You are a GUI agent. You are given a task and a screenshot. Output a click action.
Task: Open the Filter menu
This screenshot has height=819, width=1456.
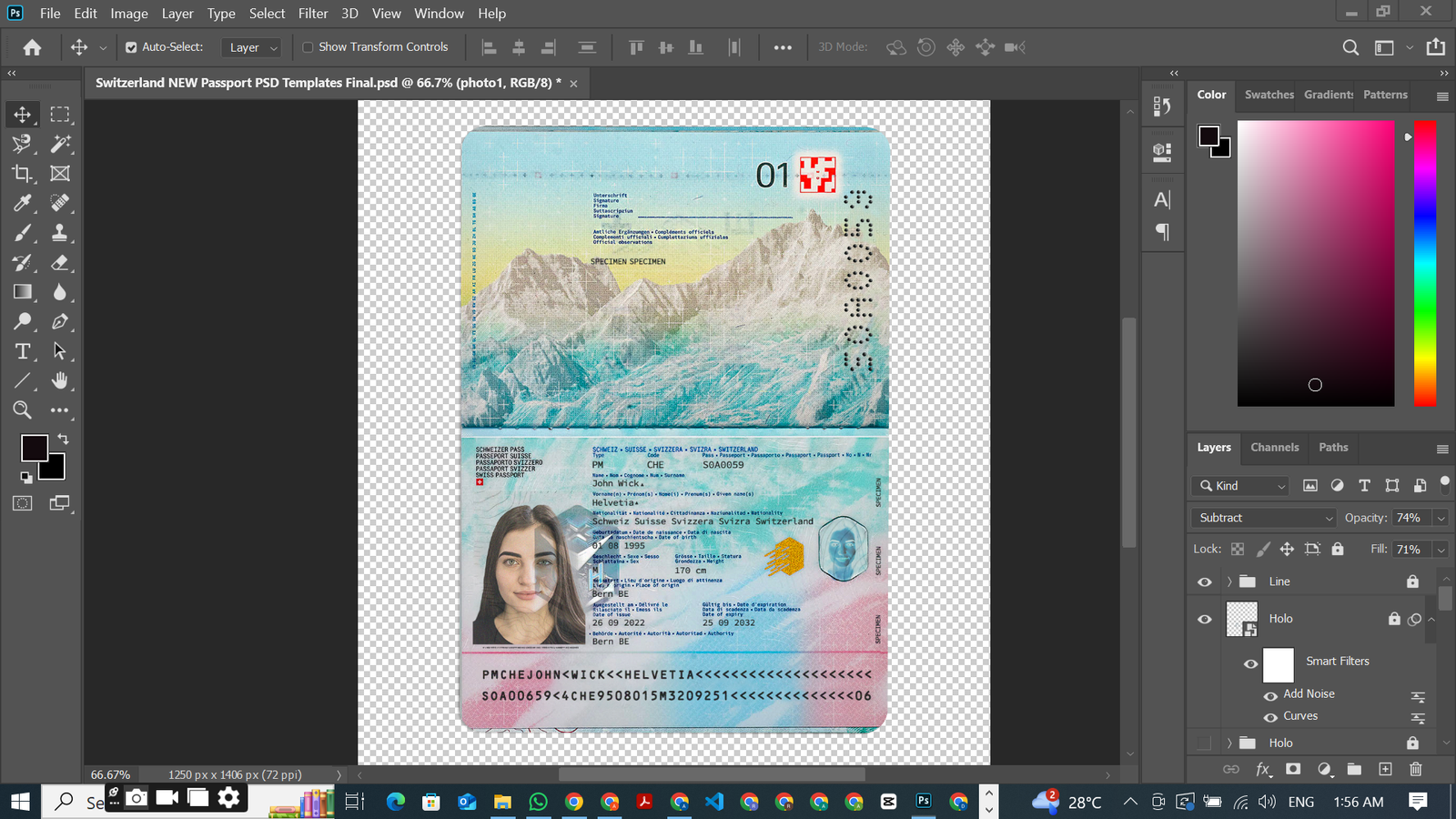313,14
